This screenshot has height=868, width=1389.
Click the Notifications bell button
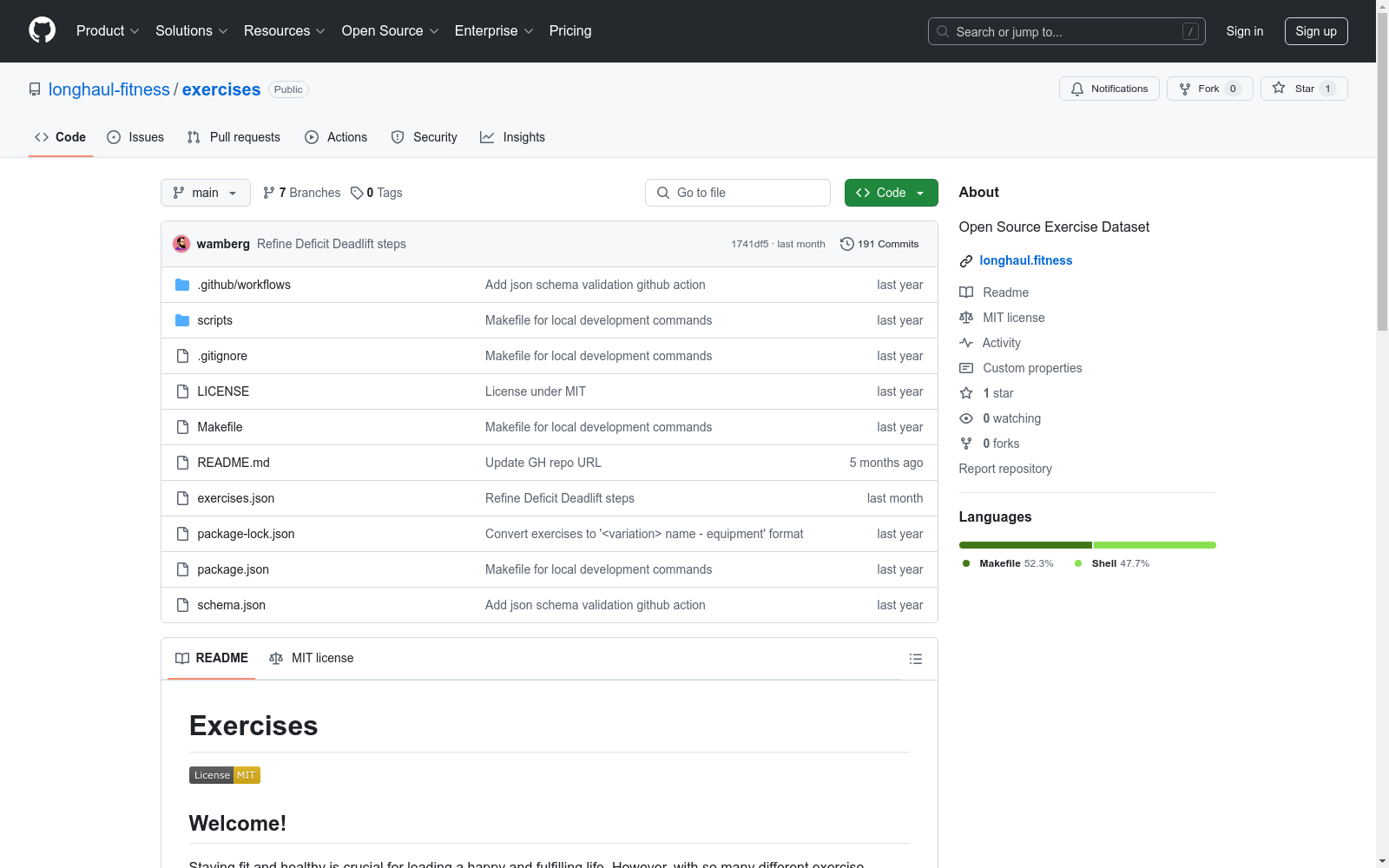(1109, 89)
